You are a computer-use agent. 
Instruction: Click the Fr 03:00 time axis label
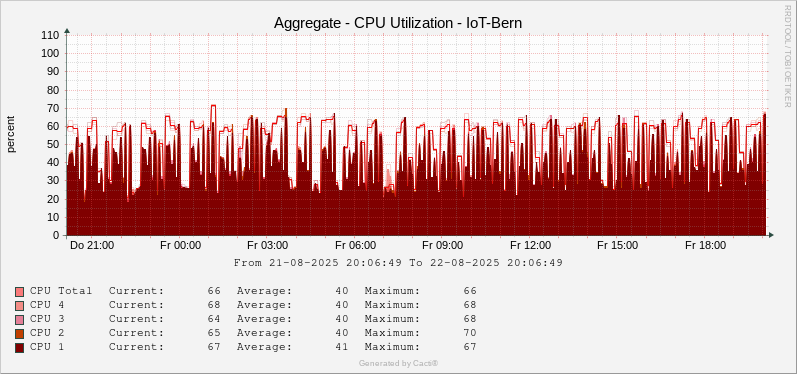[268, 245]
